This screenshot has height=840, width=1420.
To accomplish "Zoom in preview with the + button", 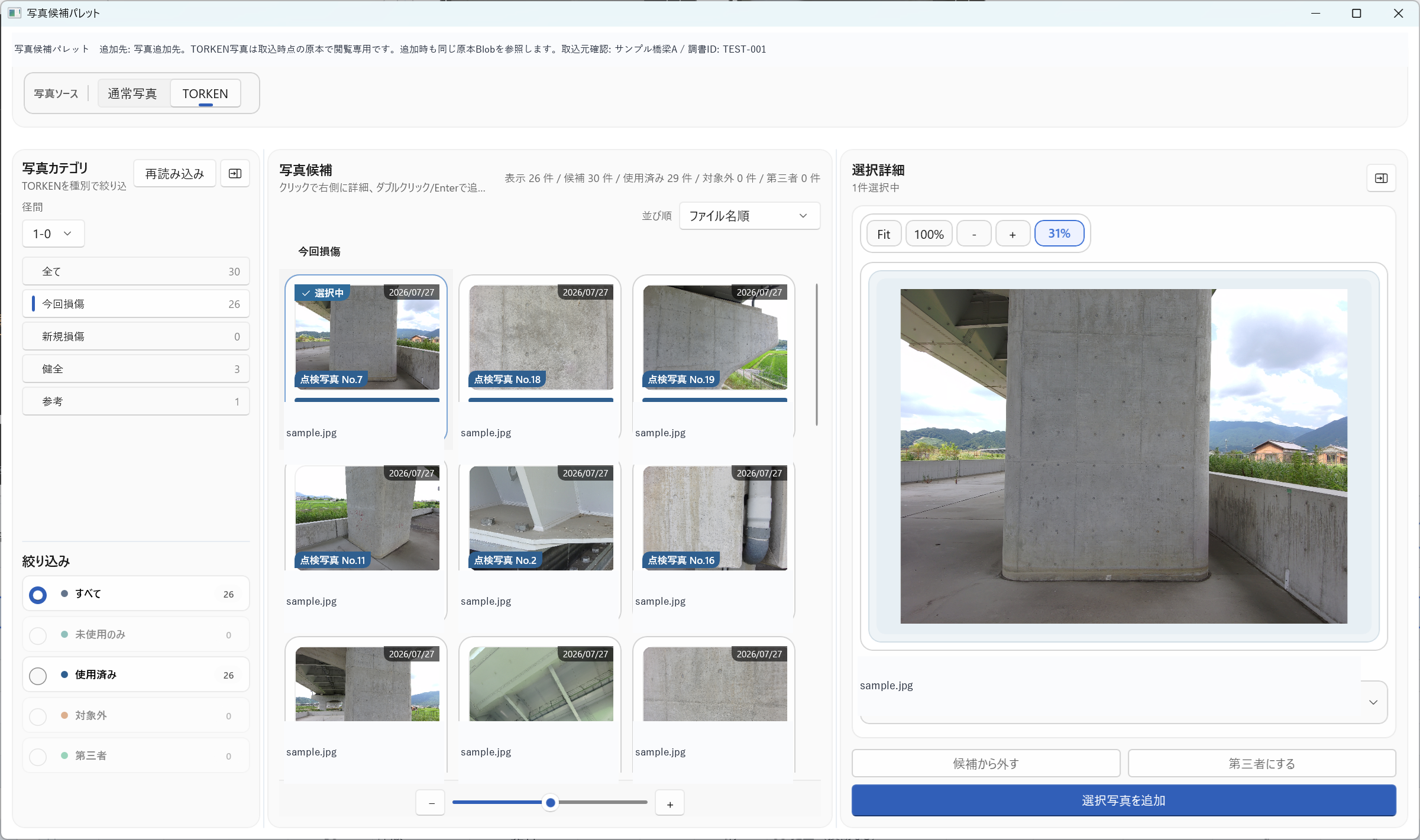I will pyautogui.click(x=1013, y=234).
